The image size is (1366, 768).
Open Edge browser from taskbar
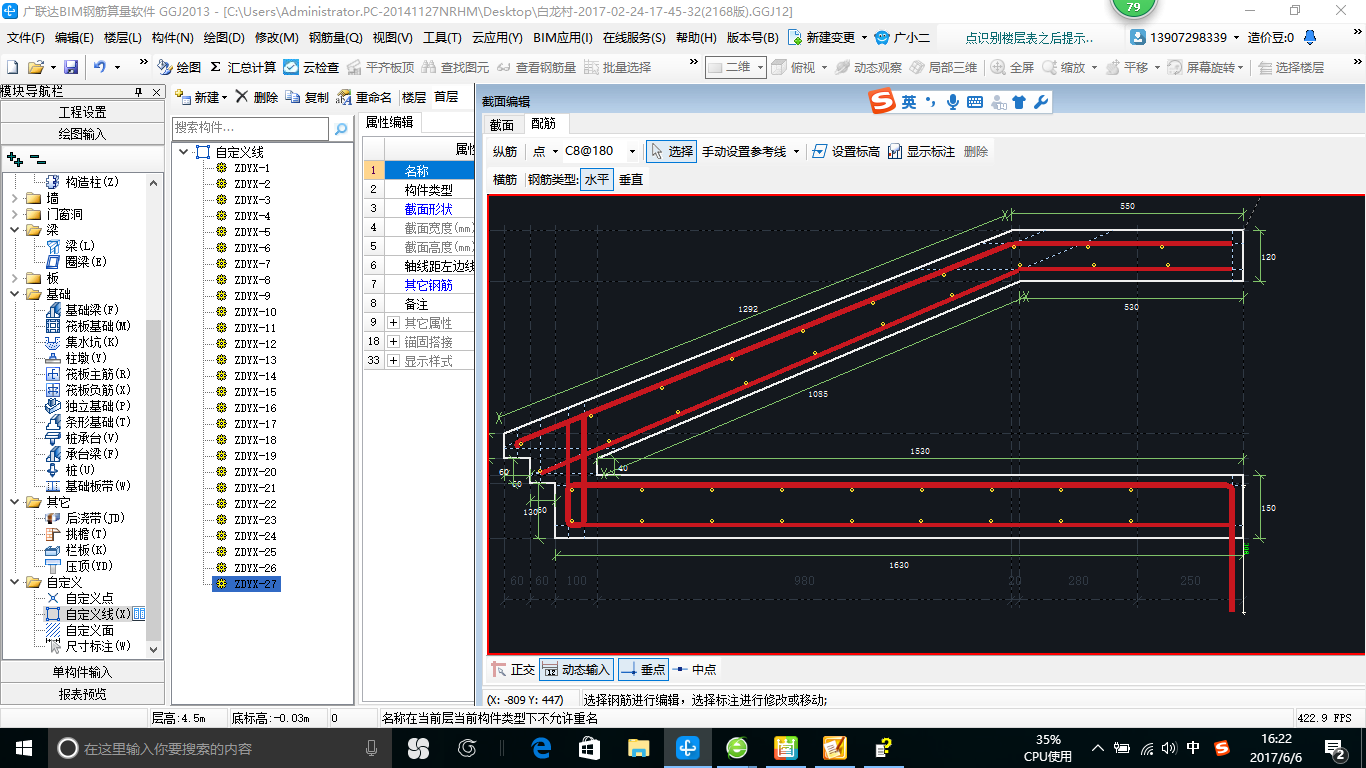(x=541, y=747)
